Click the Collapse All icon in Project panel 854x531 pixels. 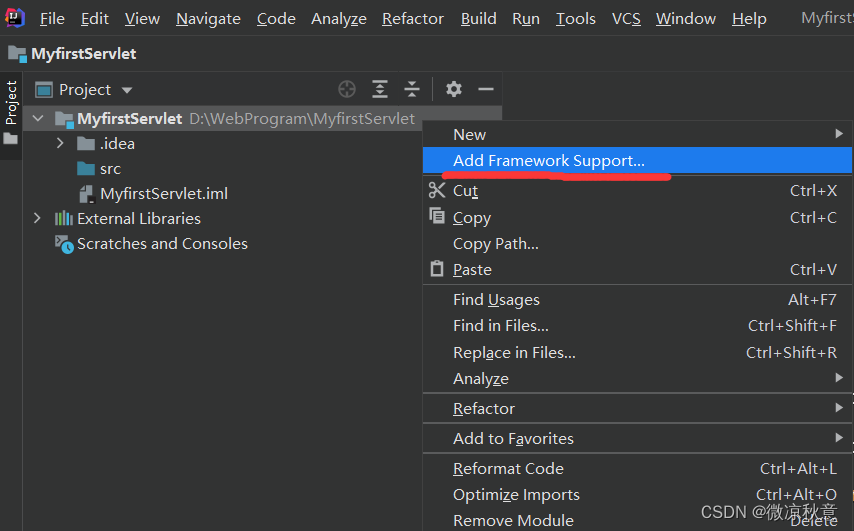tap(412, 89)
